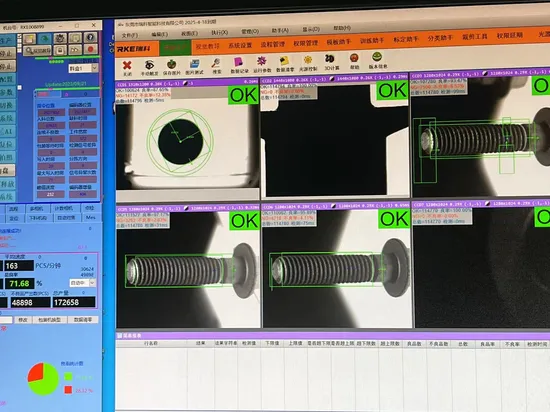Switch to the 训练助手 orange tab
This screenshot has height=412, width=550.
pos(372,41)
